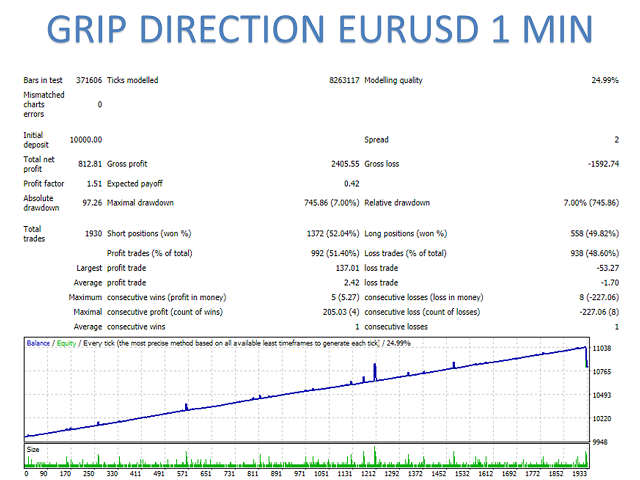Click Profit factor value 1.51
The height and width of the screenshot is (480, 640).
pyautogui.click(x=94, y=184)
